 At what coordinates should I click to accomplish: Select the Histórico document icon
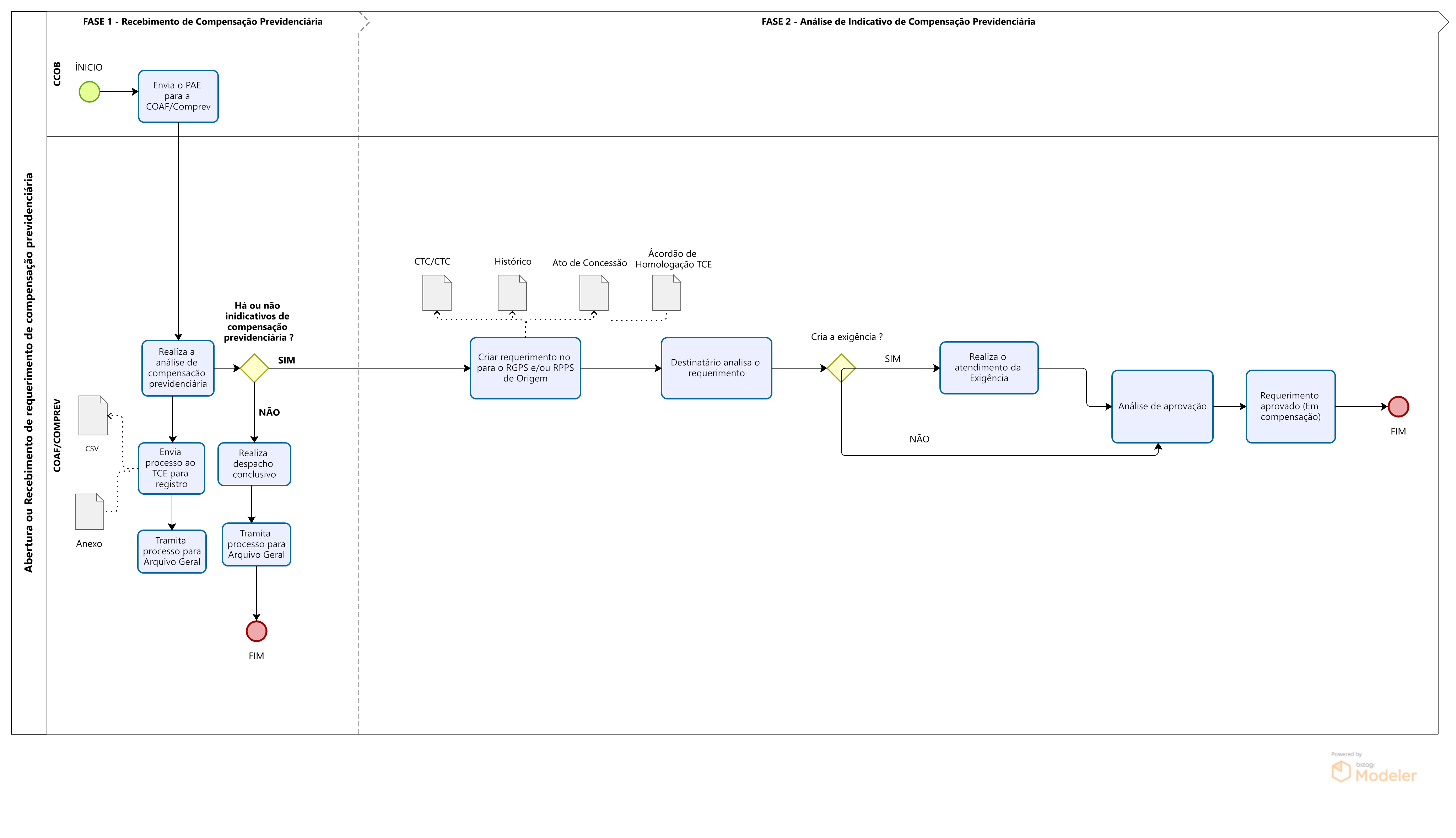512,293
